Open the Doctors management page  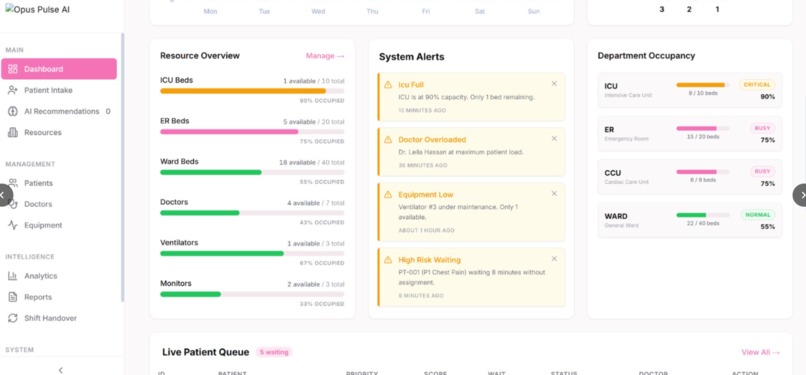59,204
